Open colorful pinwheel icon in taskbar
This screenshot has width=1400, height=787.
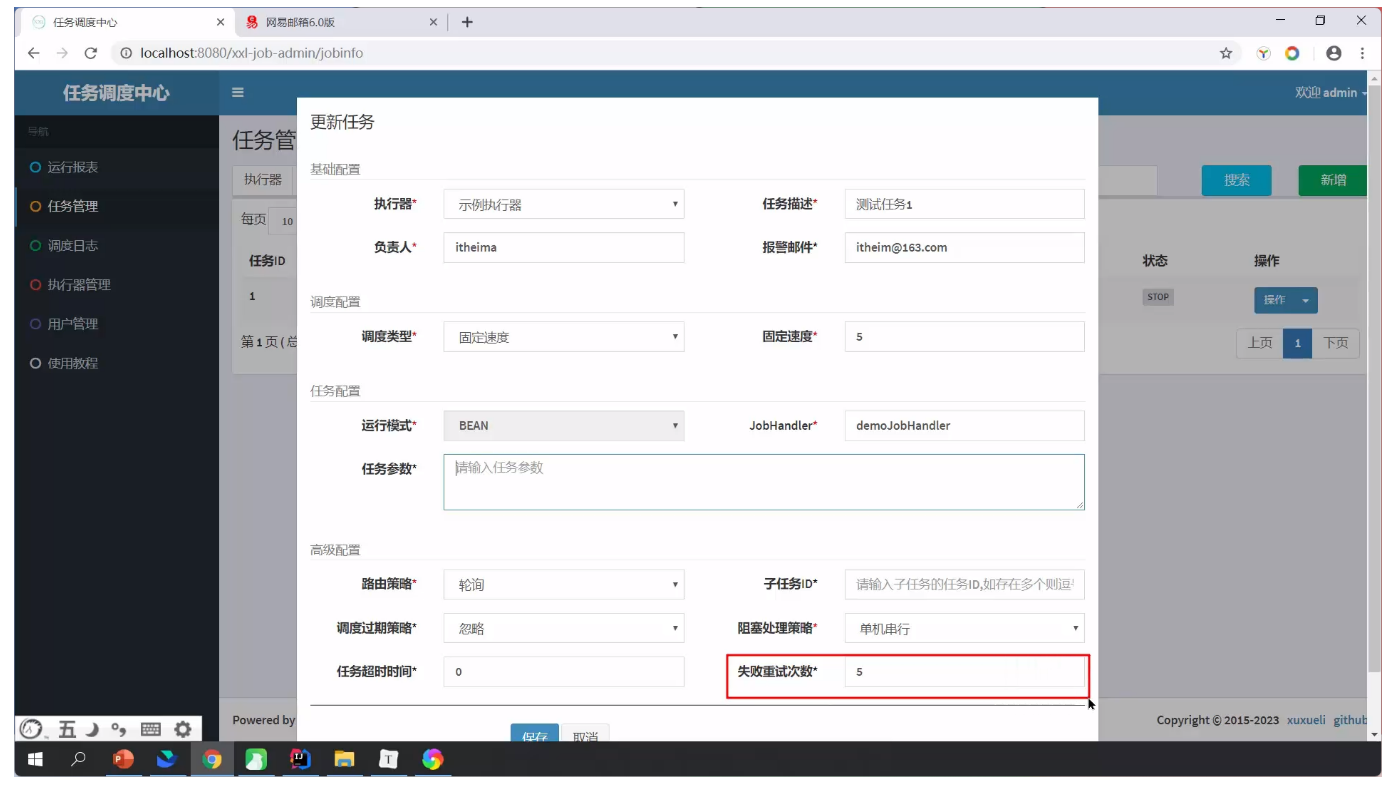point(432,759)
